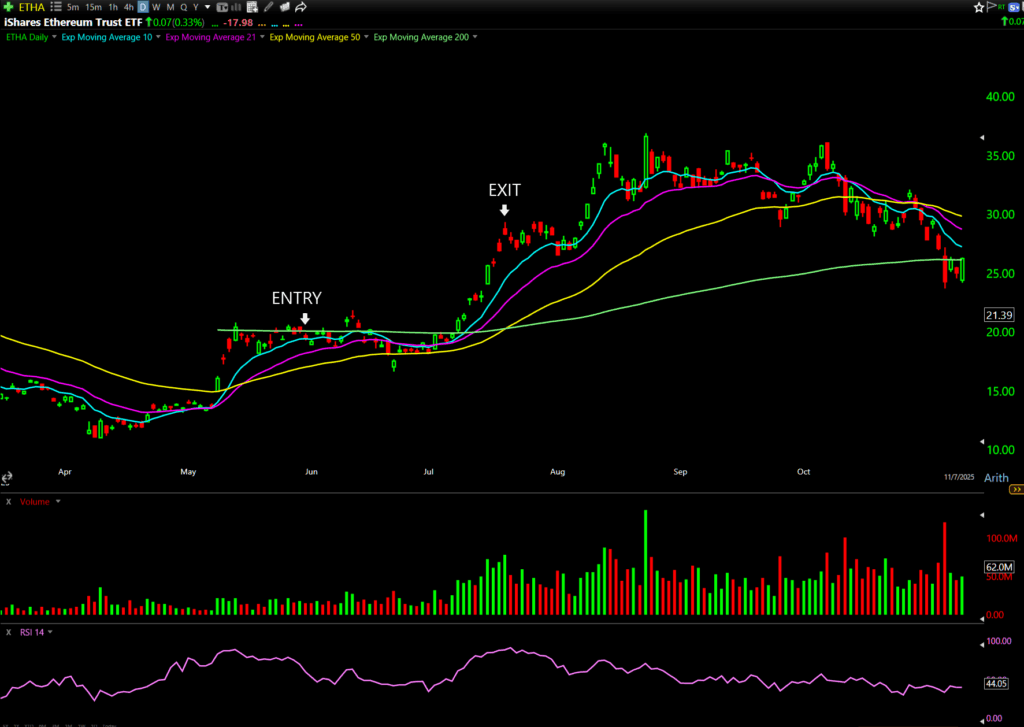Click the green plus add-symbol icon
The image size is (1024, 727).
point(9,7)
